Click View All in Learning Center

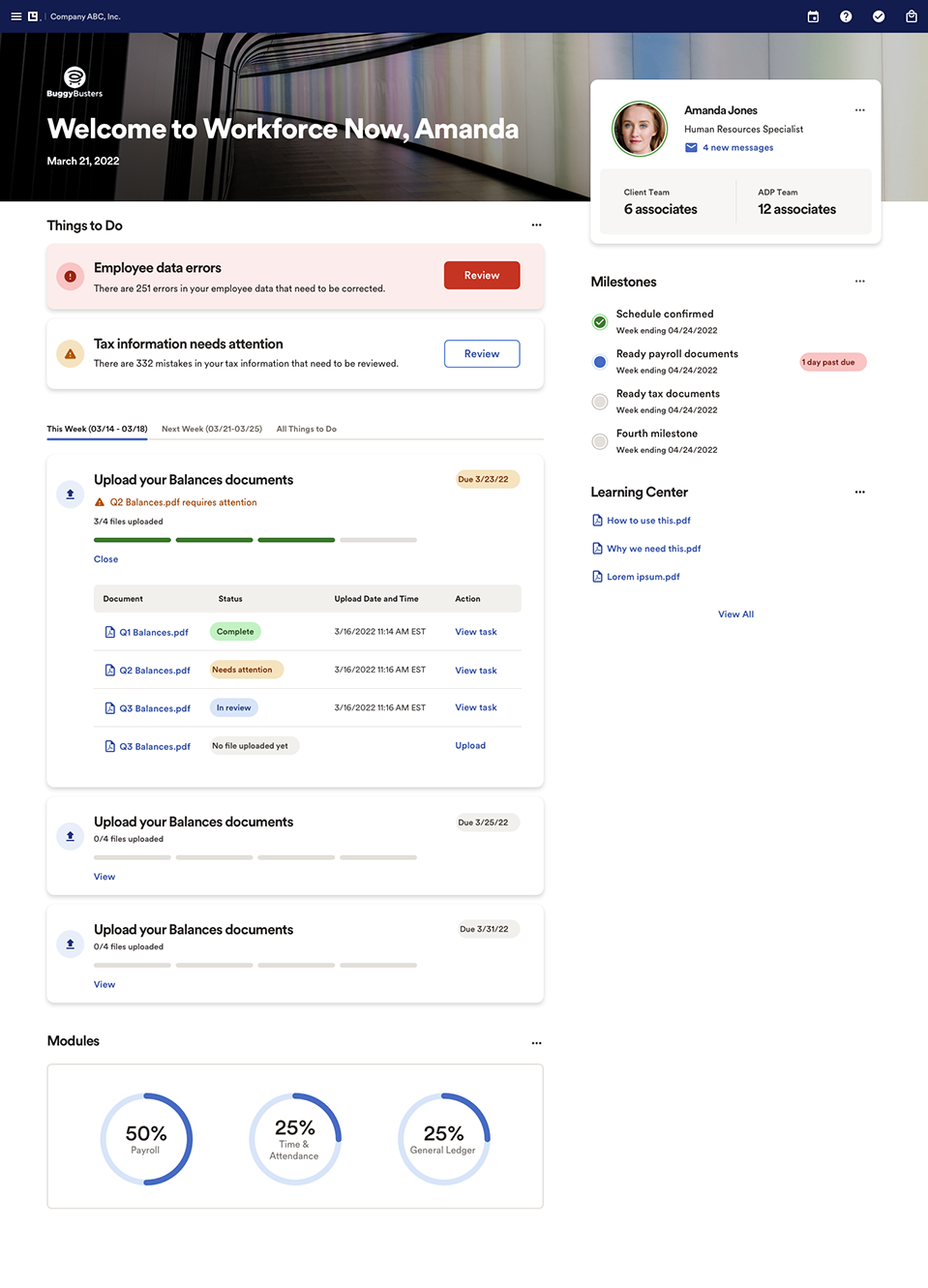[x=735, y=614]
